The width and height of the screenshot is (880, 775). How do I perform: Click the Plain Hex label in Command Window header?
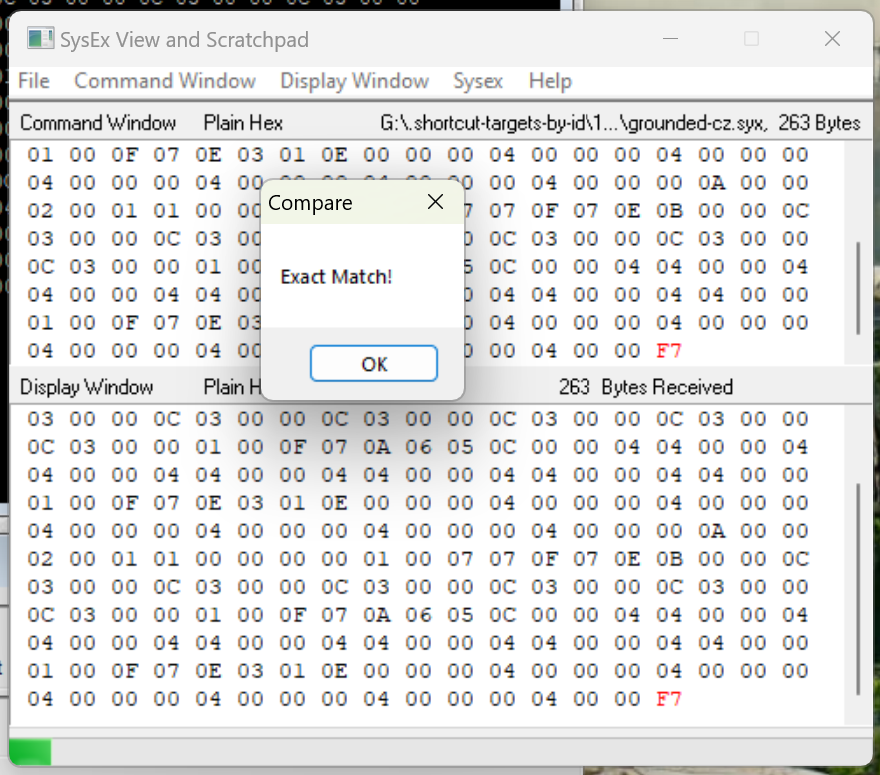tap(243, 123)
